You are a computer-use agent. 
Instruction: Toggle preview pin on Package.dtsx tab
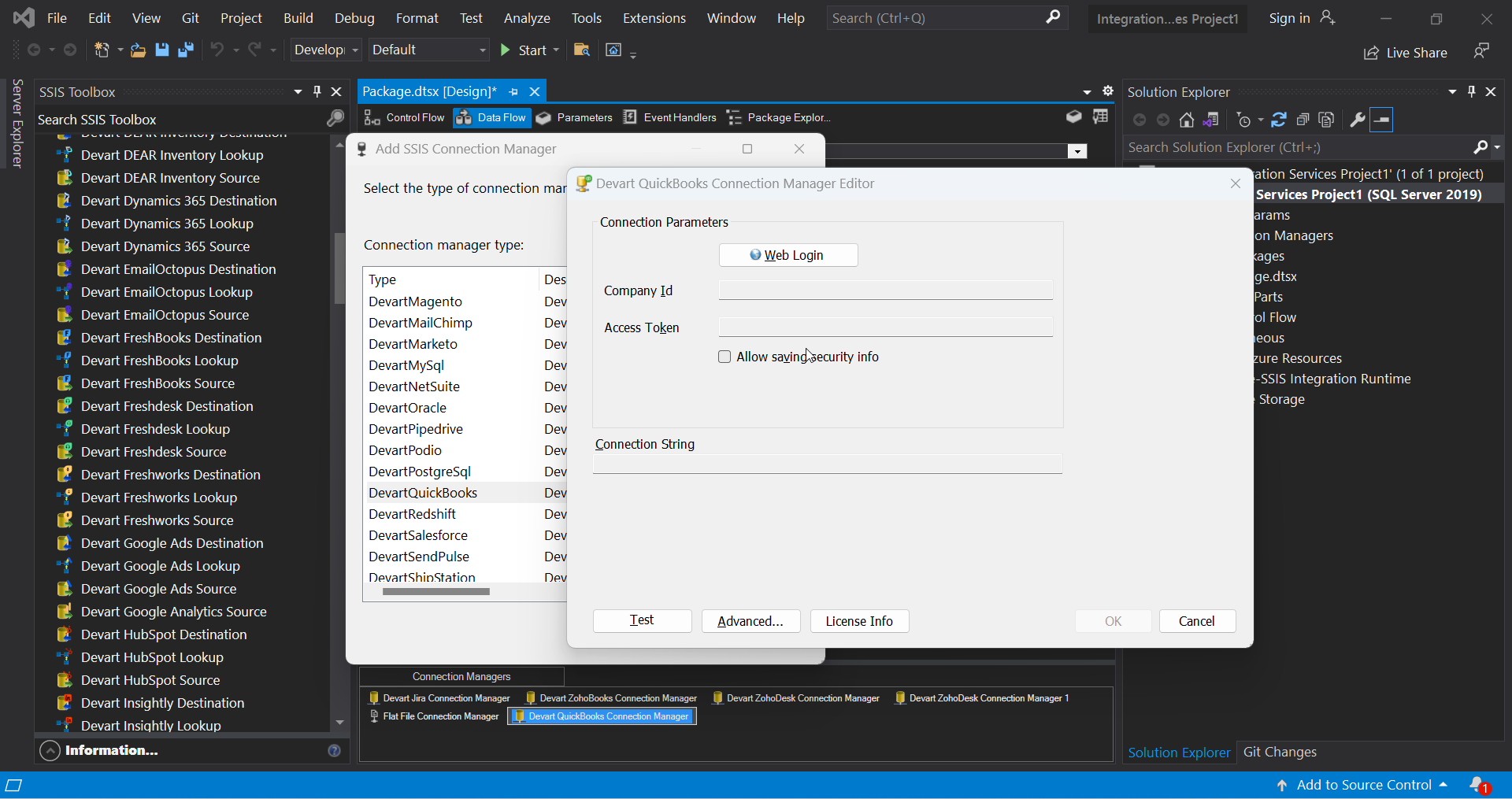pyautogui.click(x=513, y=91)
